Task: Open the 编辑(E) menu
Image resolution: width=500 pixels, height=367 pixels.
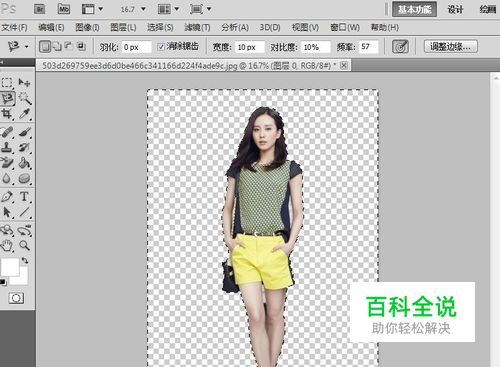Action: (51, 27)
